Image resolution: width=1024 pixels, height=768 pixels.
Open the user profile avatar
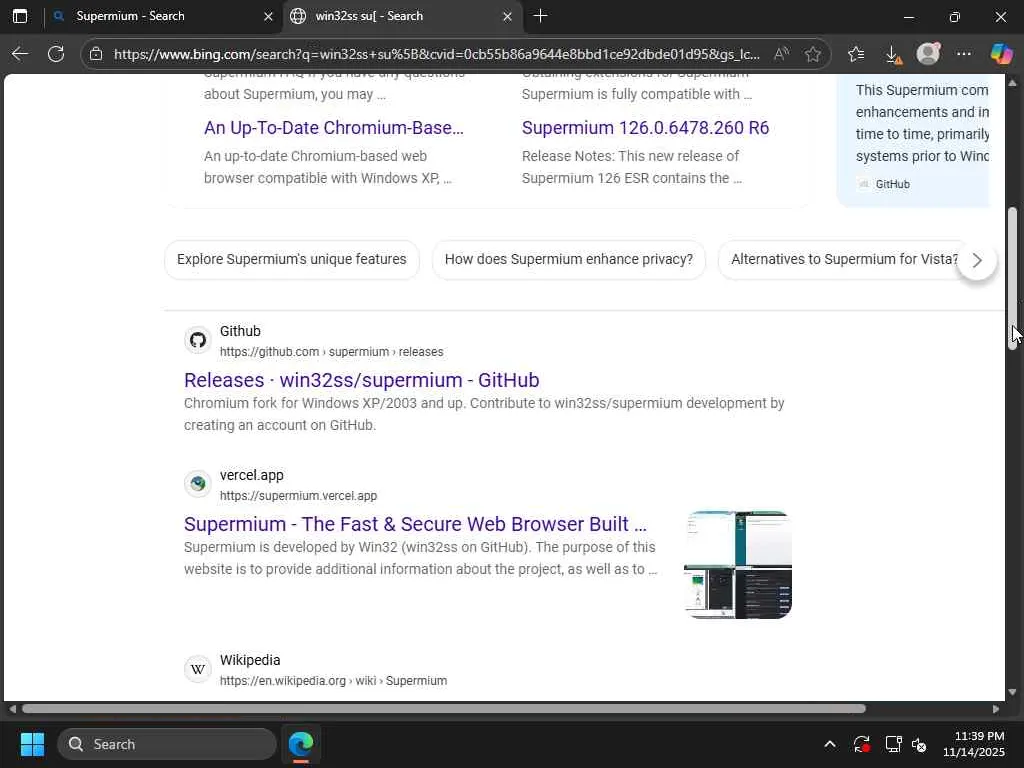click(928, 54)
